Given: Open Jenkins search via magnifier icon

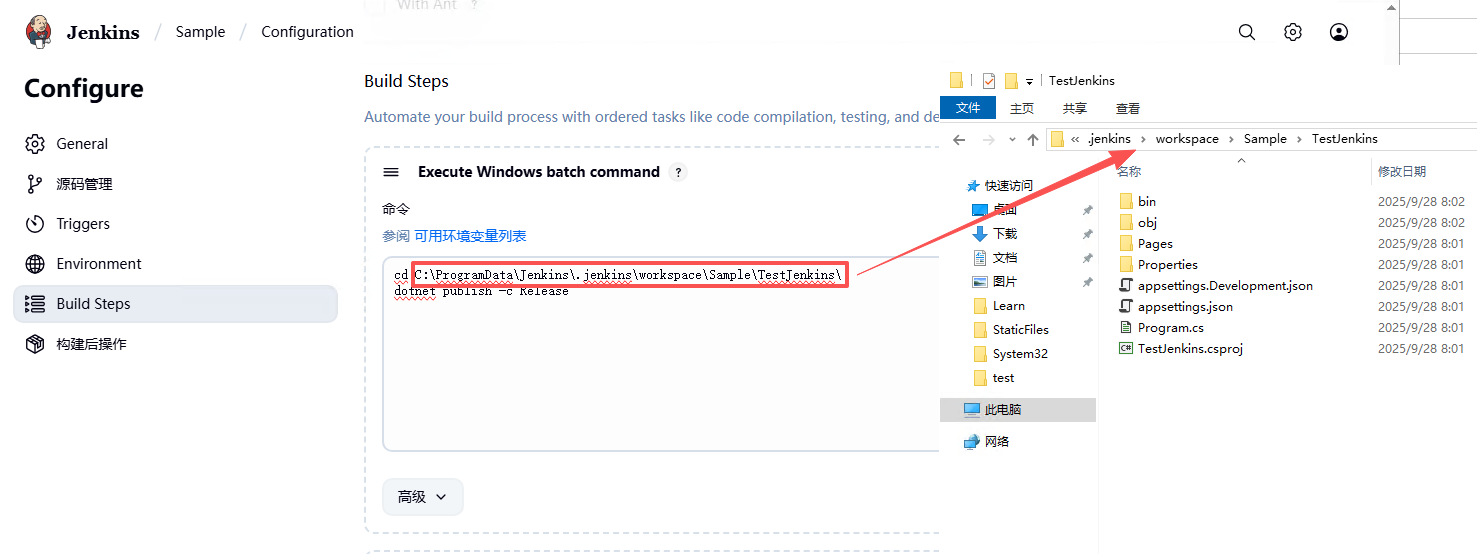Looking at the screenshot, I should pos(1246,32).
